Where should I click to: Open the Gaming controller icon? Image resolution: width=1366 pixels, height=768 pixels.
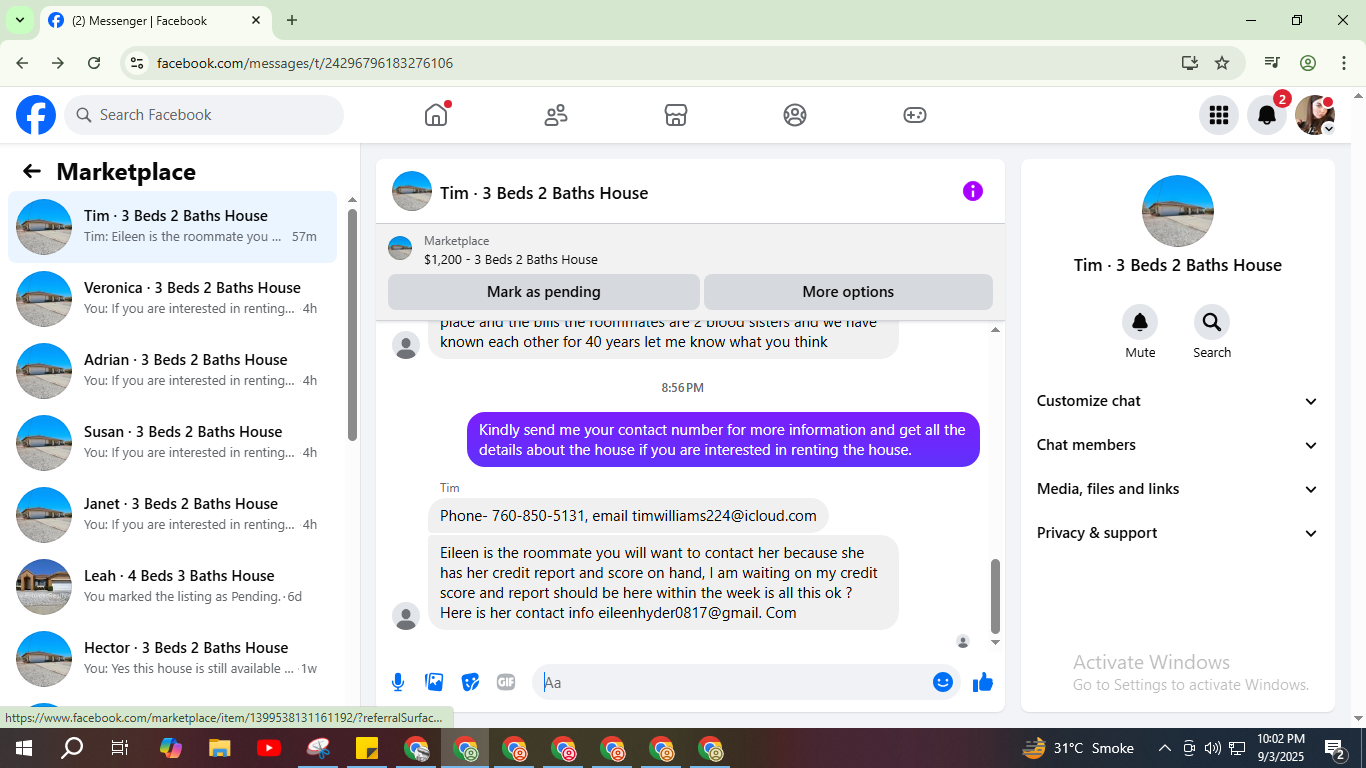point(915,115)
